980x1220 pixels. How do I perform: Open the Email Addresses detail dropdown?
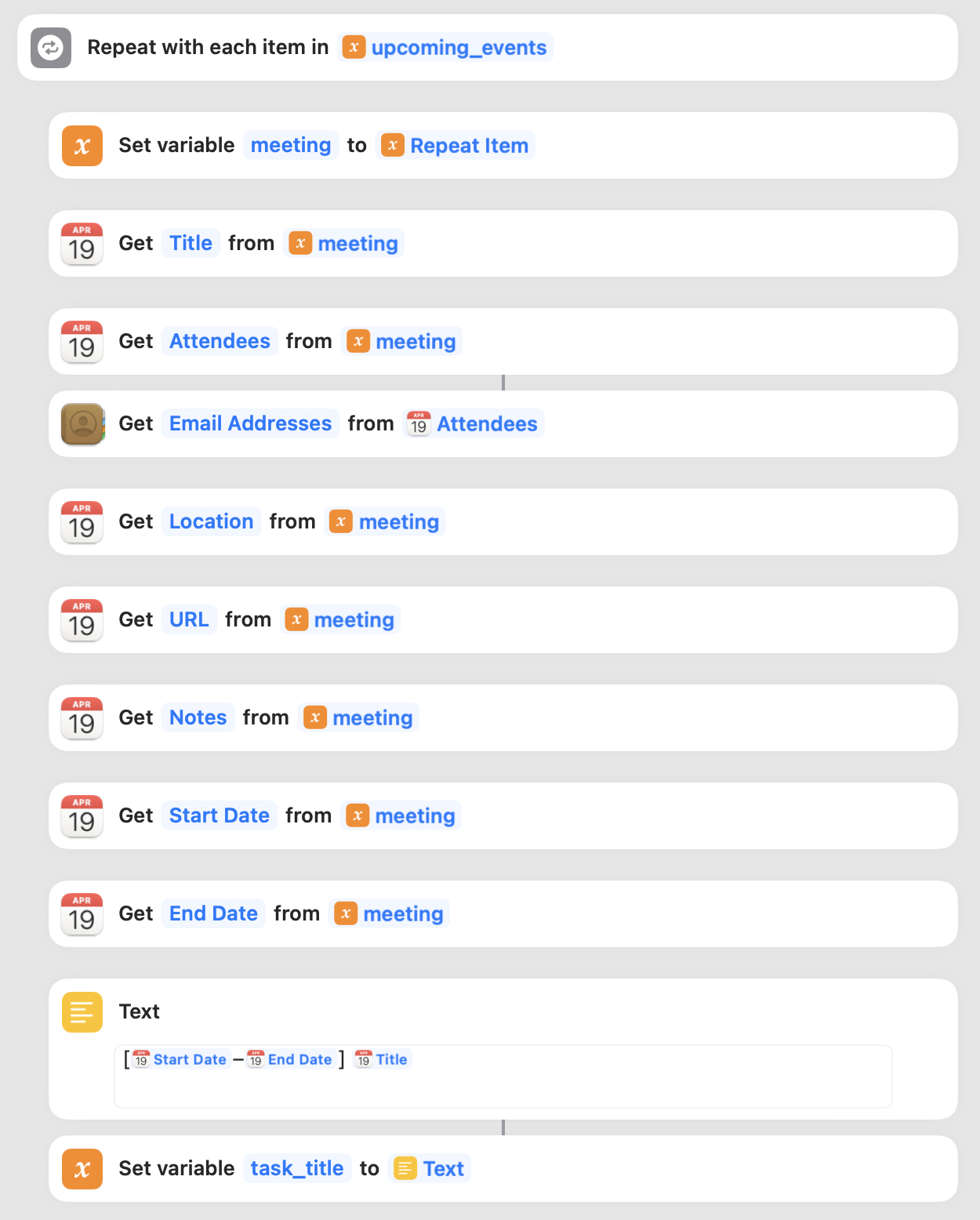tap(250, 424)
